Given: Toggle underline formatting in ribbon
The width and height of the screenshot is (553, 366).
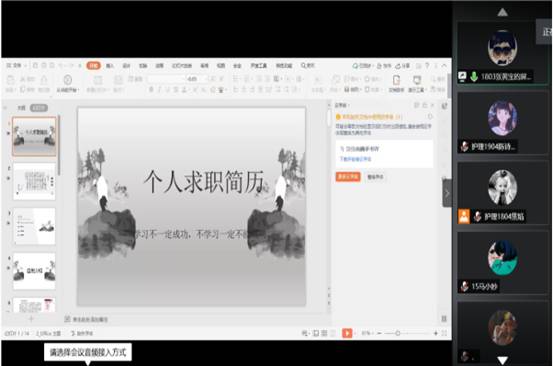Looking at the screenshot, I should click(x=168, y=90).
